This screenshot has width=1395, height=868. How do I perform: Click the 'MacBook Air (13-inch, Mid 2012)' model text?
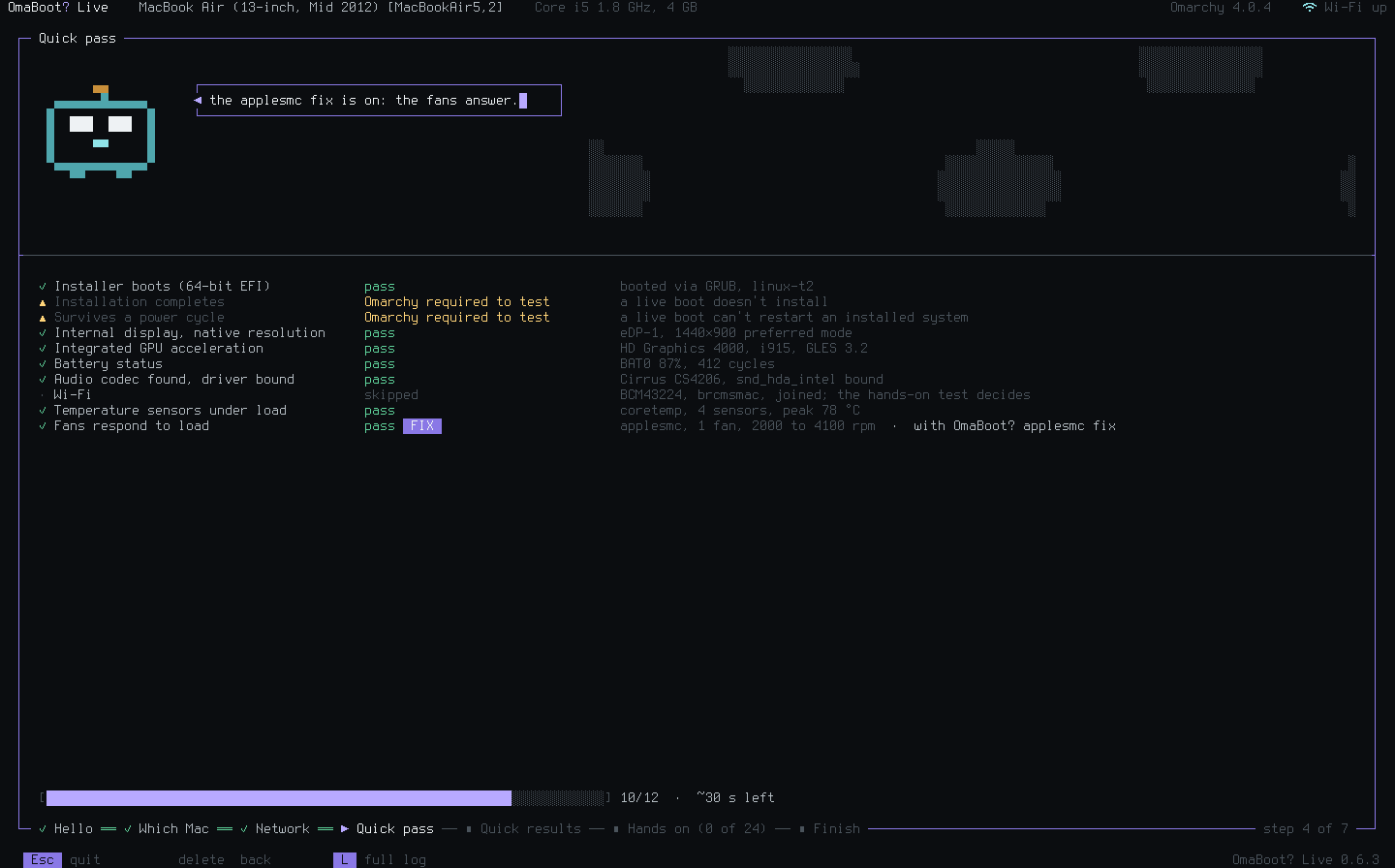click(259, 7)
